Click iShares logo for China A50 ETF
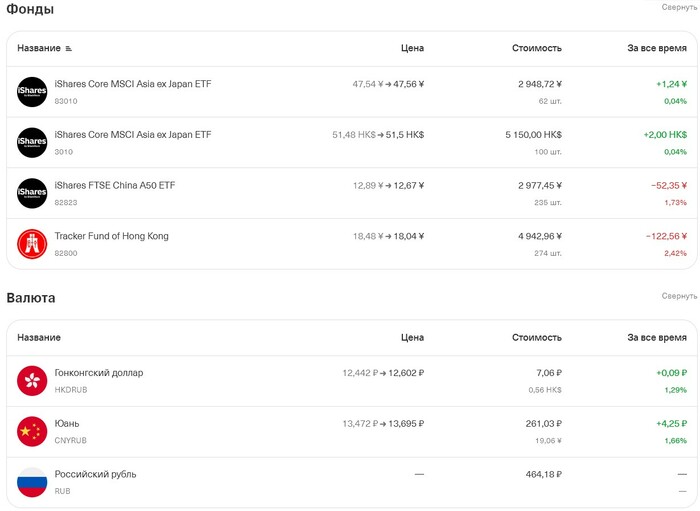 pyautogui.click(x=32, y=193)
